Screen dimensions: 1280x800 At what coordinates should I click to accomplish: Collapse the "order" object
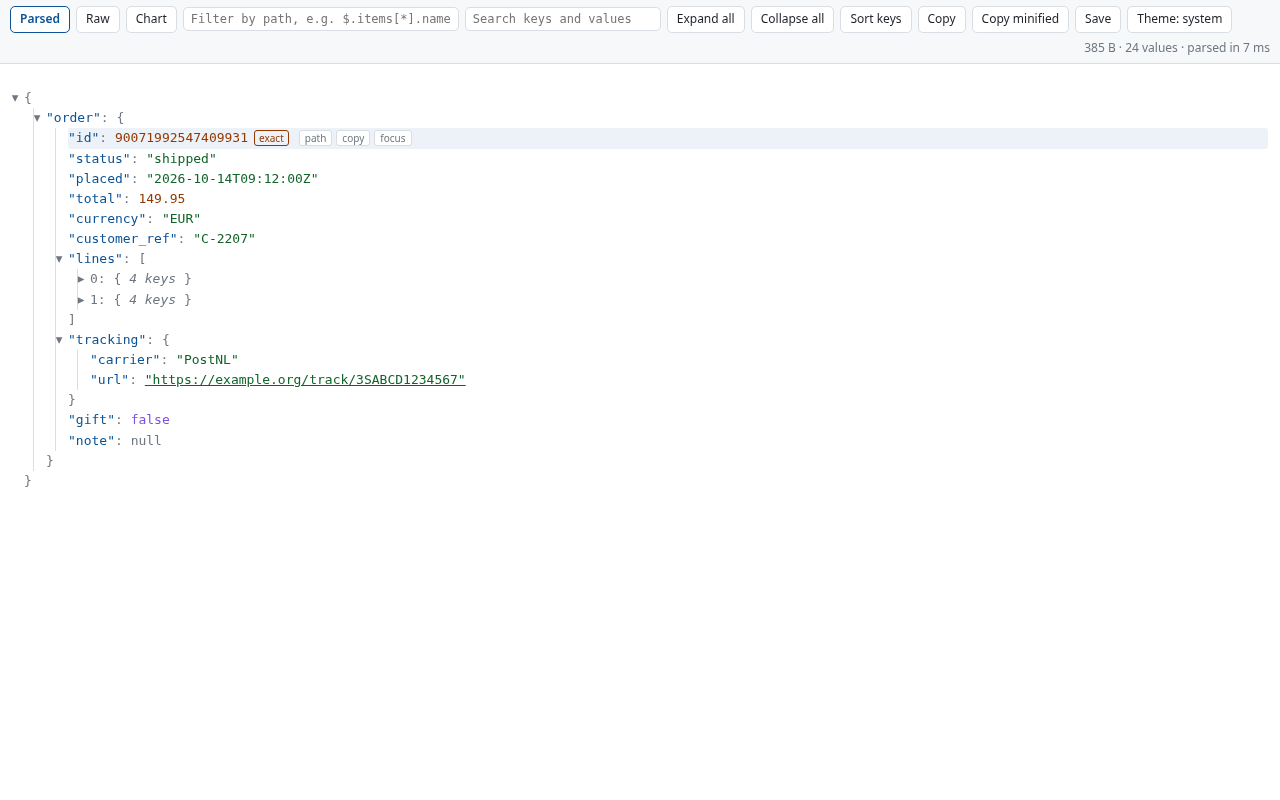[x=37, y=118]
